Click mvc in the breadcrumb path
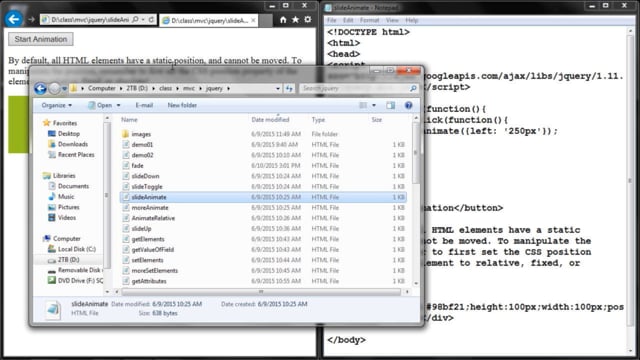 coord(189,88)
